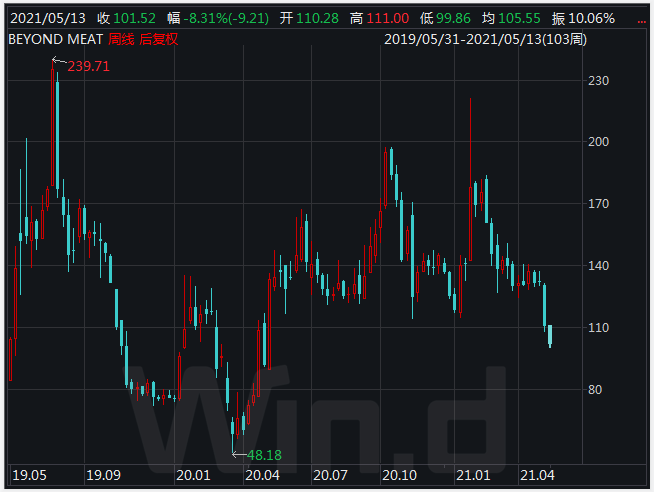Click the 20.04 time axis label
This screenshot has width=654, height=492.
tap(262, 475)
